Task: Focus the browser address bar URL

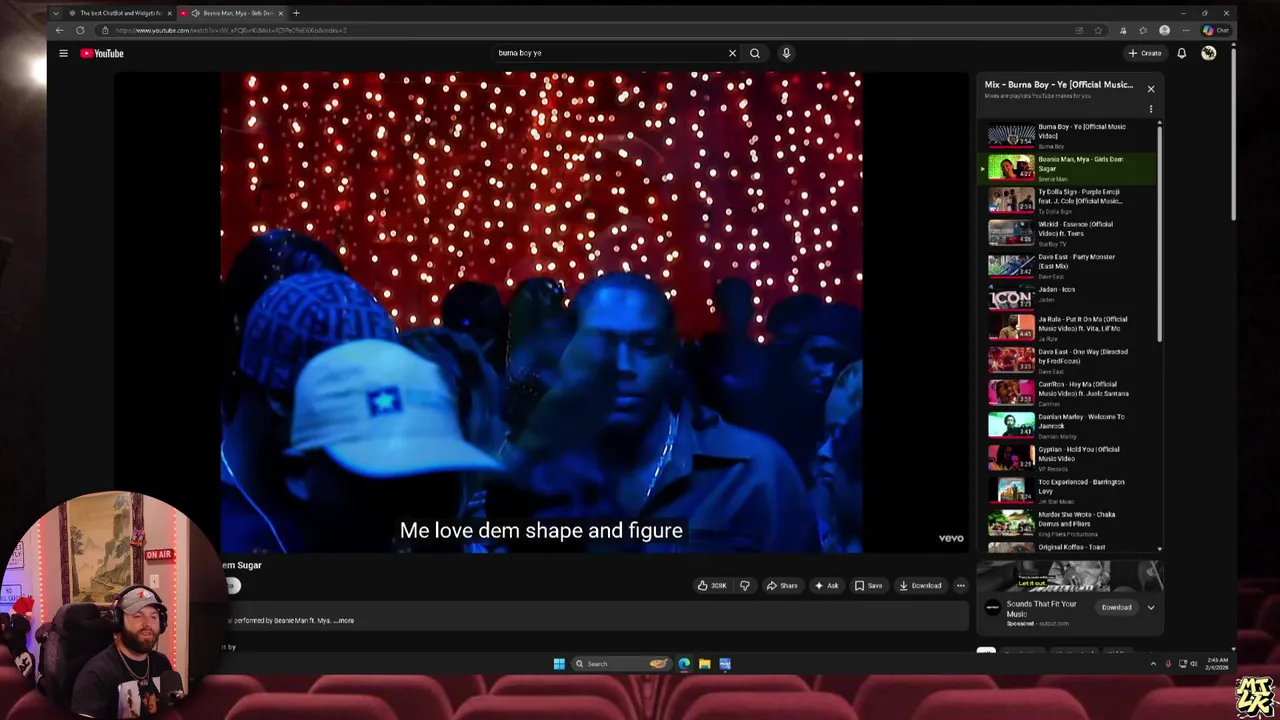Action: pos(231,30)
